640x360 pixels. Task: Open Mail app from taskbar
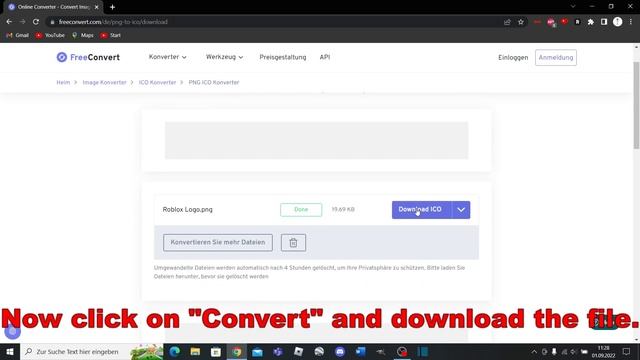[x=257, y=351]
